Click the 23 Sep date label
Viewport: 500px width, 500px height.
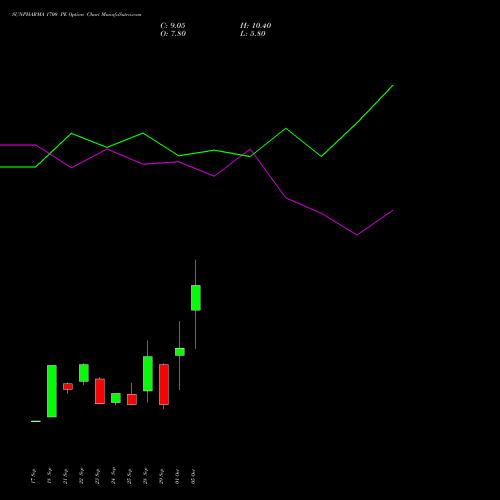(x=97, y=476)
